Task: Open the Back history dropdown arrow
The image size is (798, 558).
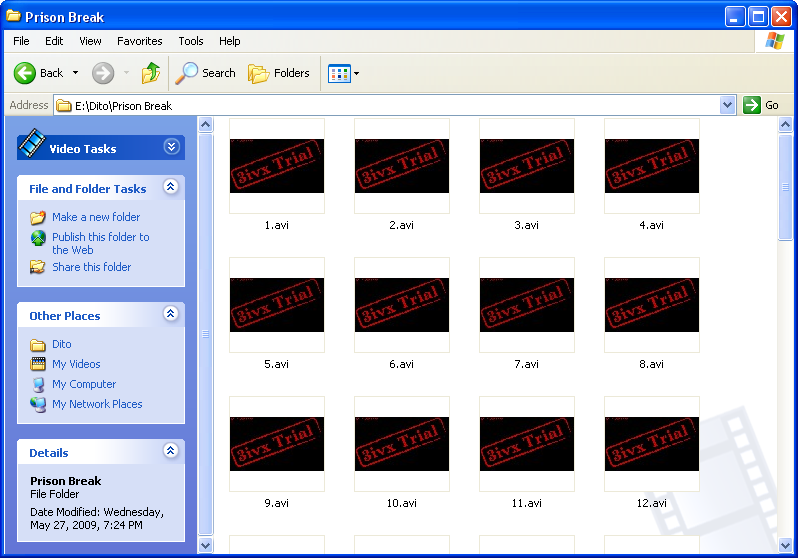Action: tap(75, 73)
